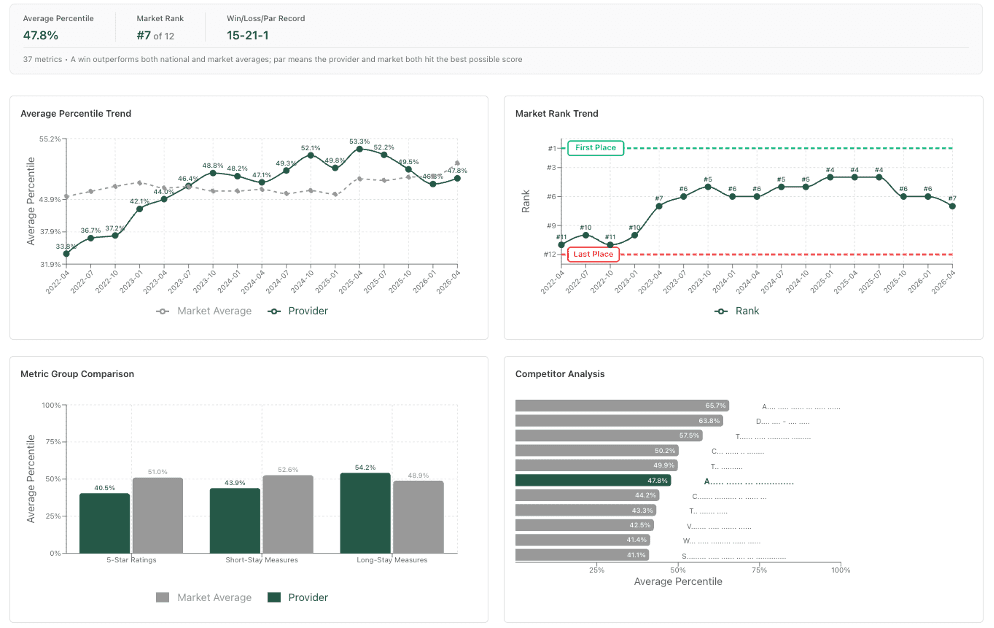
Task: Click the 5-Star Ratings axis label
Action: (131, 560)
